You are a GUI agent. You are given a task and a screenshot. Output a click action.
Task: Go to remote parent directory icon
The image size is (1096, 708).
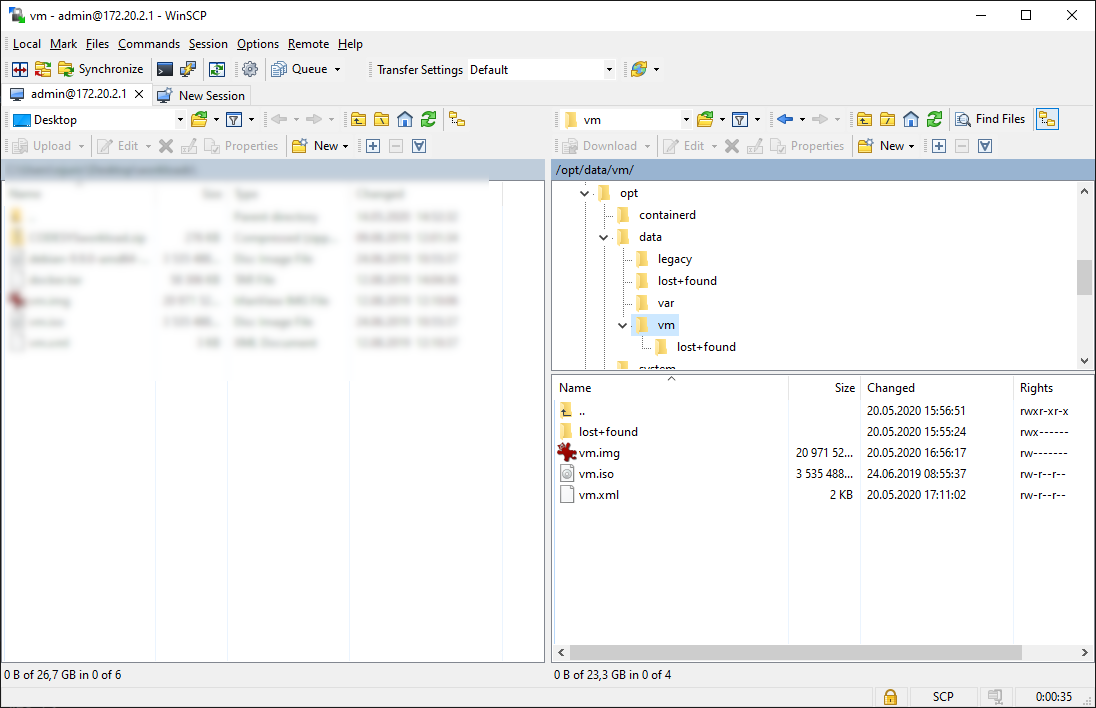coord(864,119)
